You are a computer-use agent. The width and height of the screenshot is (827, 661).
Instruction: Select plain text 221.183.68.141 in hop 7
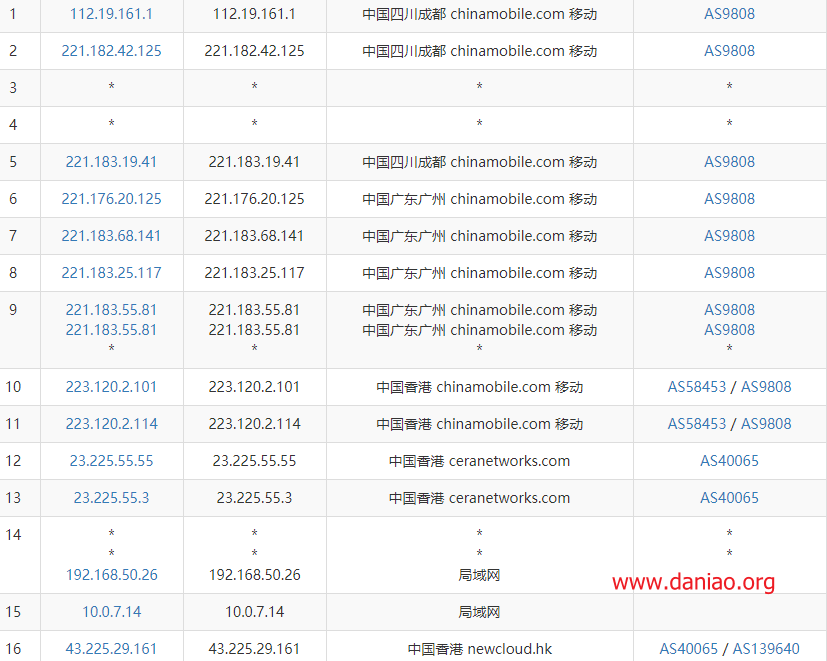[x=254, y=236]
